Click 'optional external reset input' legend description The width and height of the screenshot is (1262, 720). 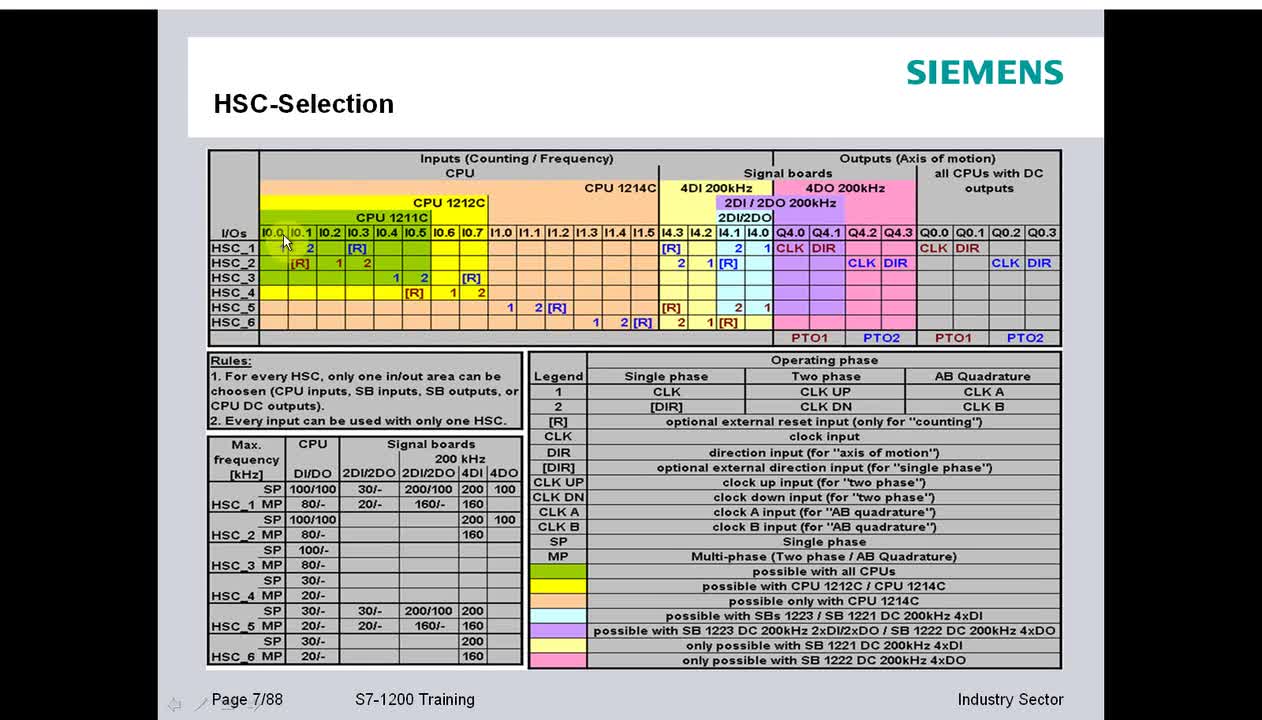pyautogui.click(x=824, y=422)
